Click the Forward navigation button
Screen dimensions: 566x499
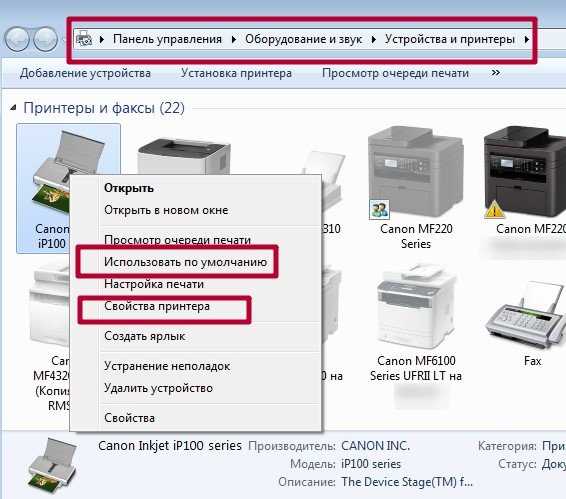(45, 39)
